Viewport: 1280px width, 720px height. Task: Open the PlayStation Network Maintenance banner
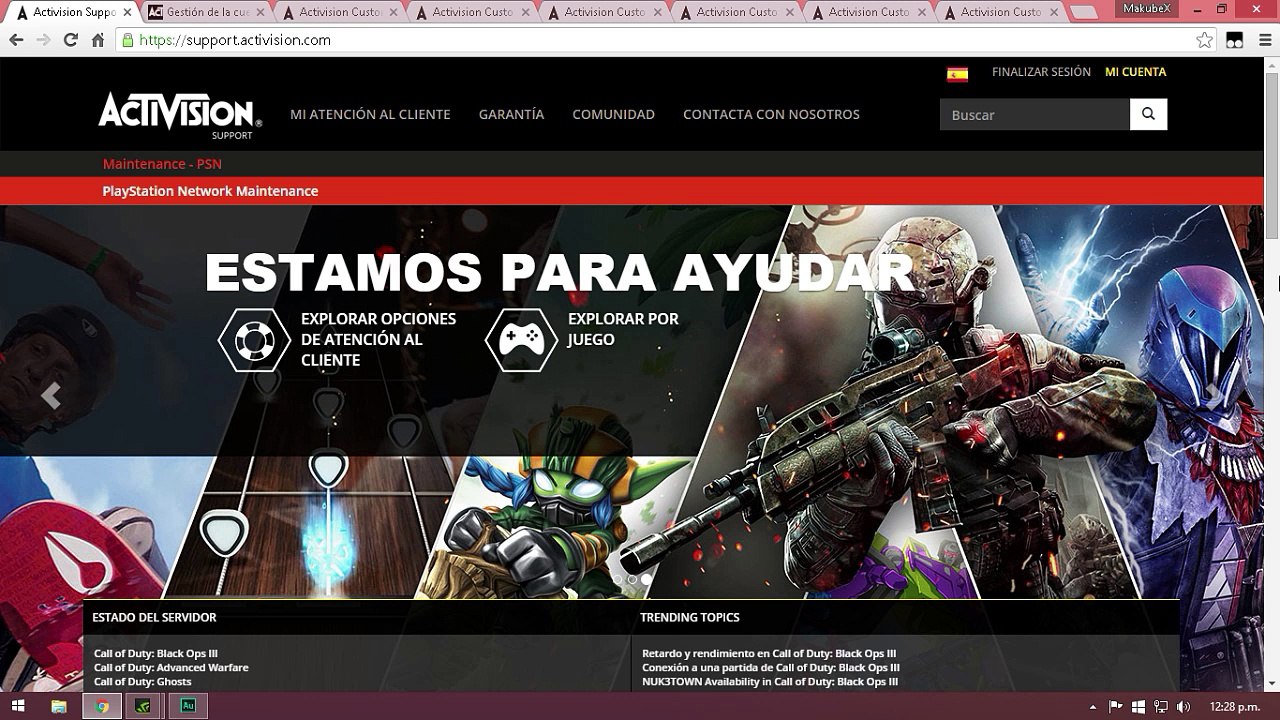210,191
